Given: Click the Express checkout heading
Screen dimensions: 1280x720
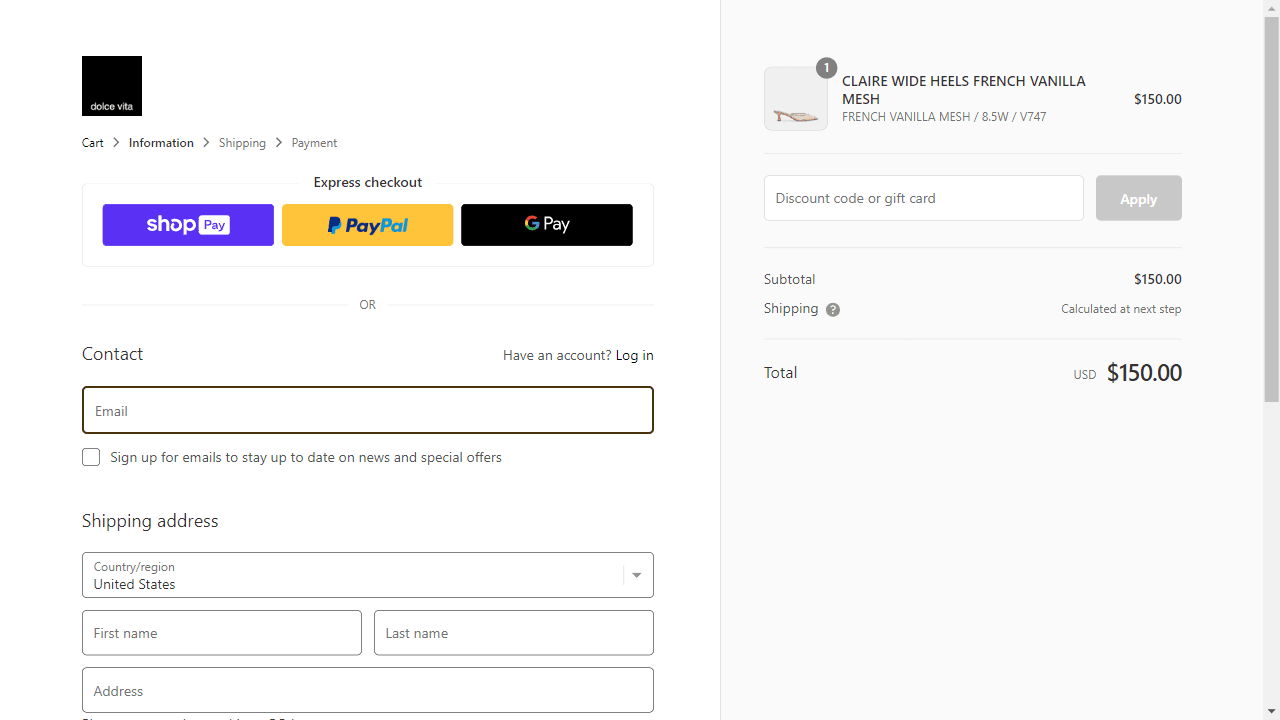Looking at the screenshot, I should coord(368,182).
